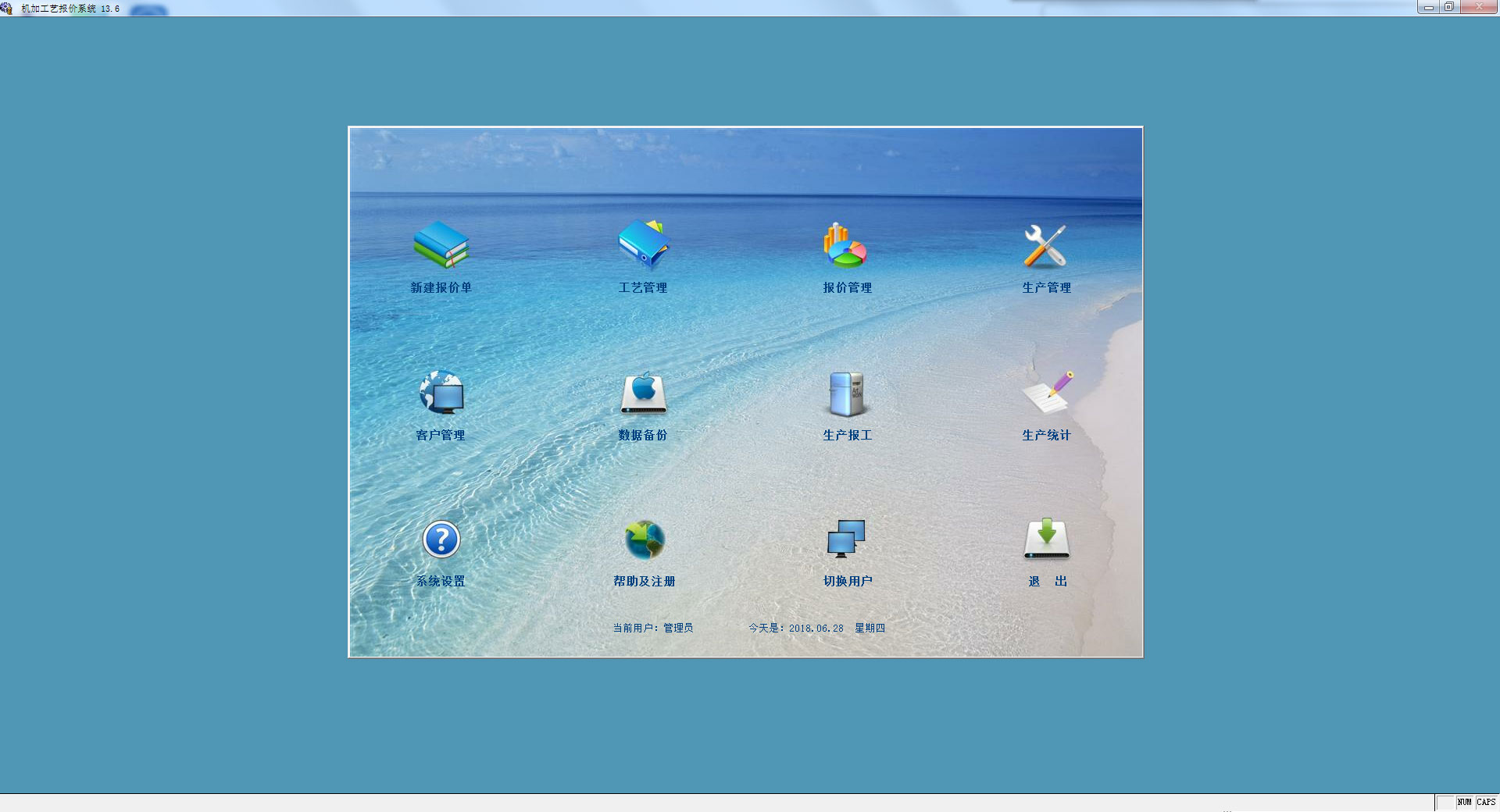Screen dimensions: 1500x812
Task: Restore down the application window
Action: click(x=1449, y=7)
